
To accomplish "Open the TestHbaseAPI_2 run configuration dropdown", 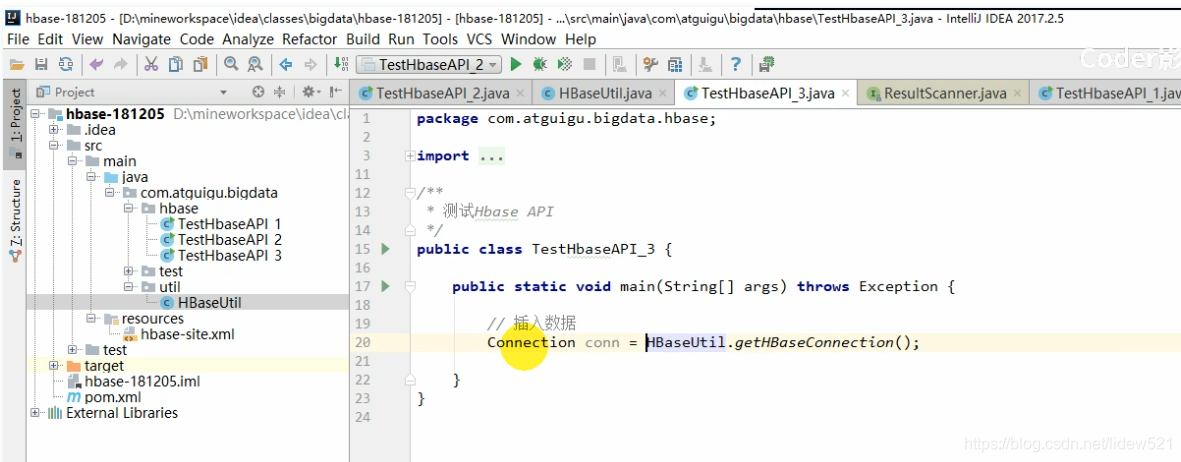I will (x=429, y=65).
